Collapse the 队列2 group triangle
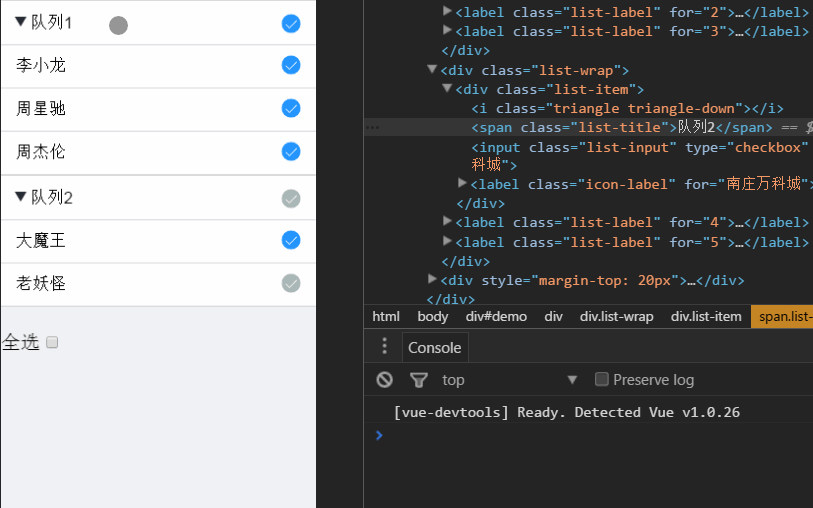 pyautogui.click(x=20, y=197)
